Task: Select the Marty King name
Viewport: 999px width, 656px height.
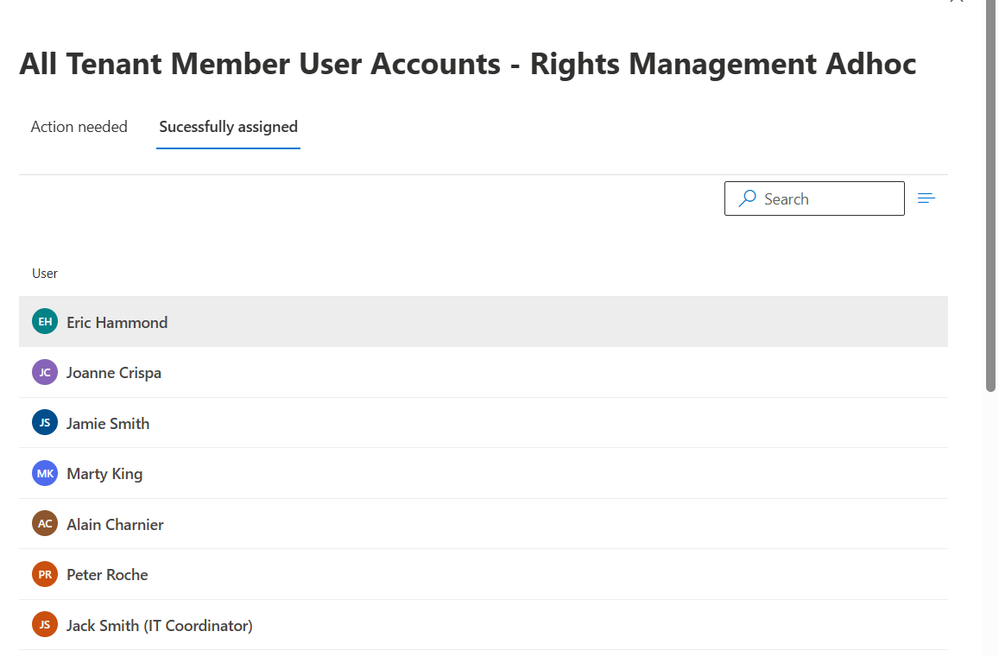Action: pyautogui.click(x=104, y=473)
